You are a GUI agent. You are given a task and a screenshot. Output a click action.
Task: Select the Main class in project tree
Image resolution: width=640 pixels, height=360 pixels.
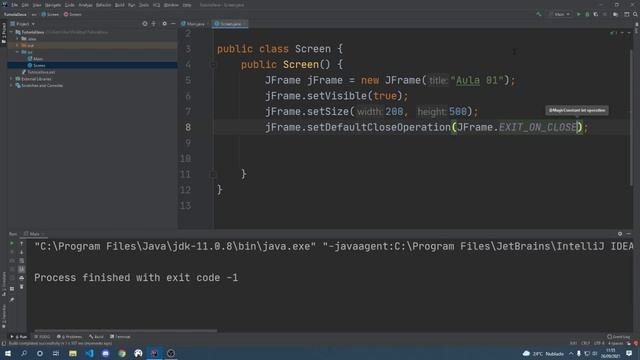tap(35, 59)
